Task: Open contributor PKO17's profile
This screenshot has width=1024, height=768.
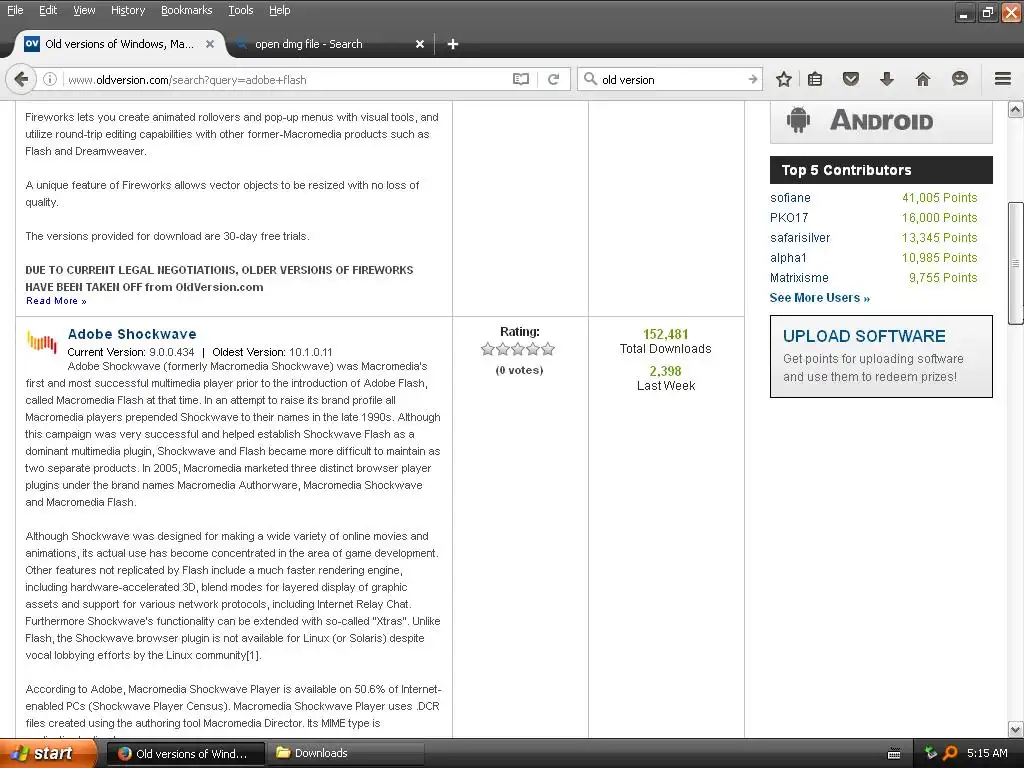Action: (789, 217)
